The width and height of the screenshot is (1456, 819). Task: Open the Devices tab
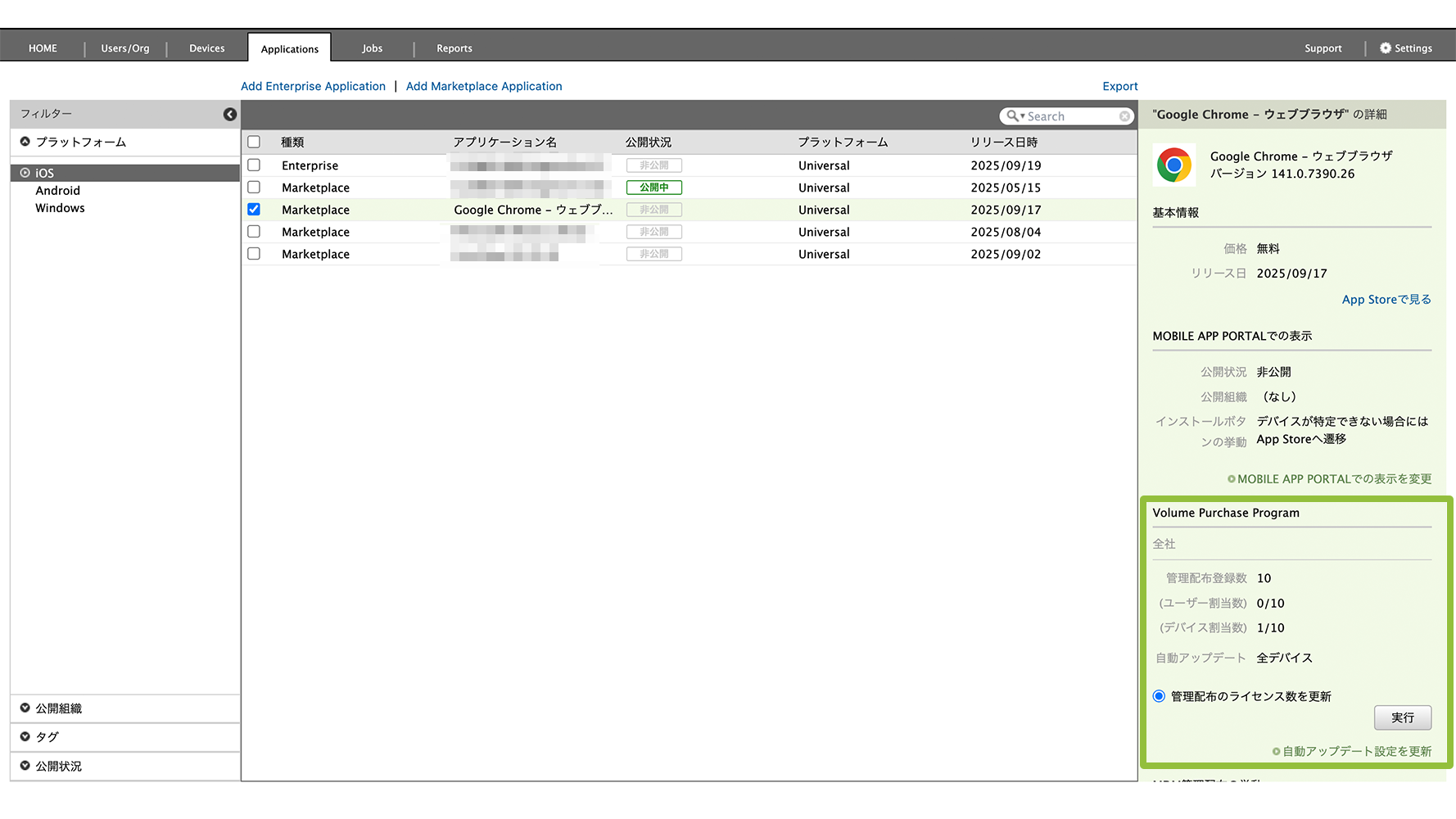coord(206,48)
